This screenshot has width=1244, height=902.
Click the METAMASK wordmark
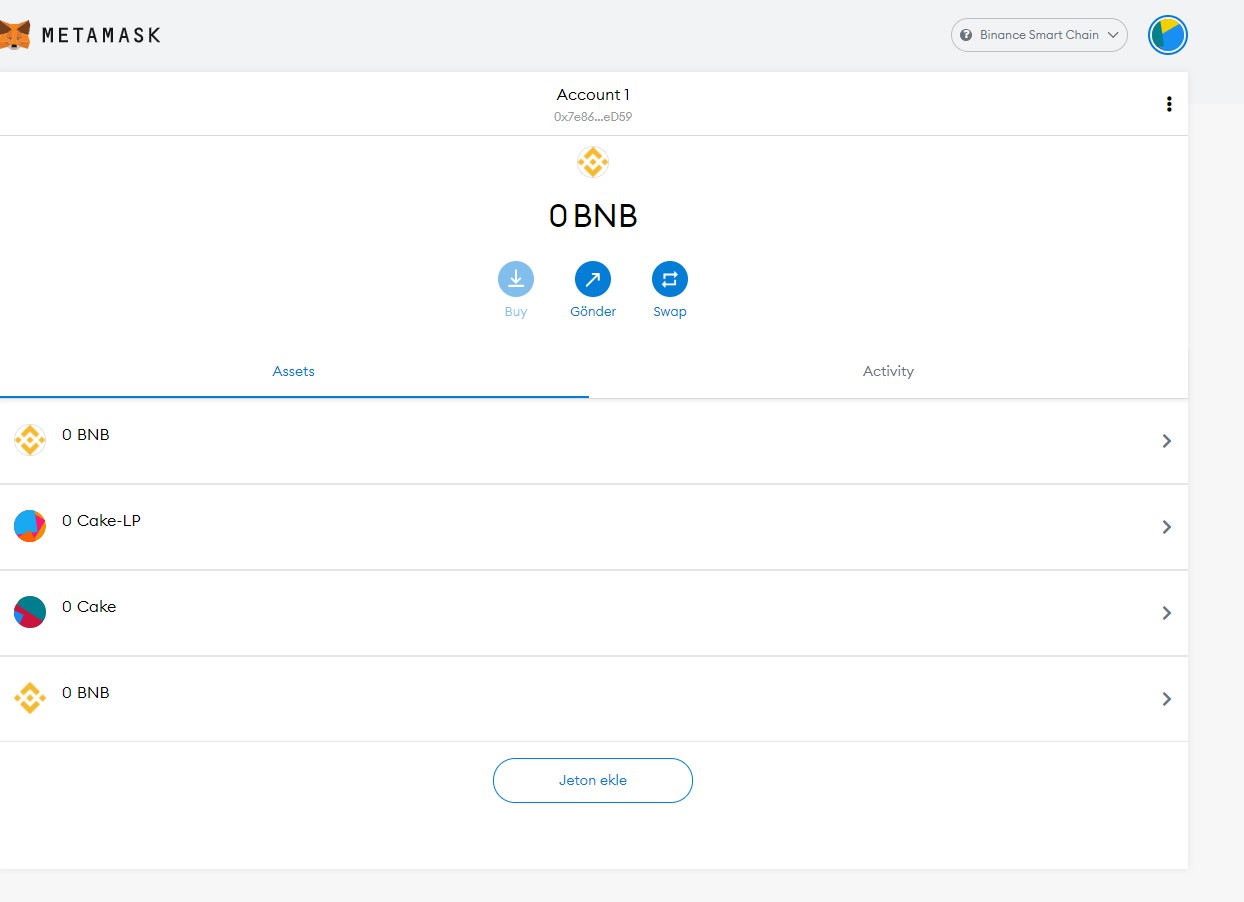pos(101,36)
